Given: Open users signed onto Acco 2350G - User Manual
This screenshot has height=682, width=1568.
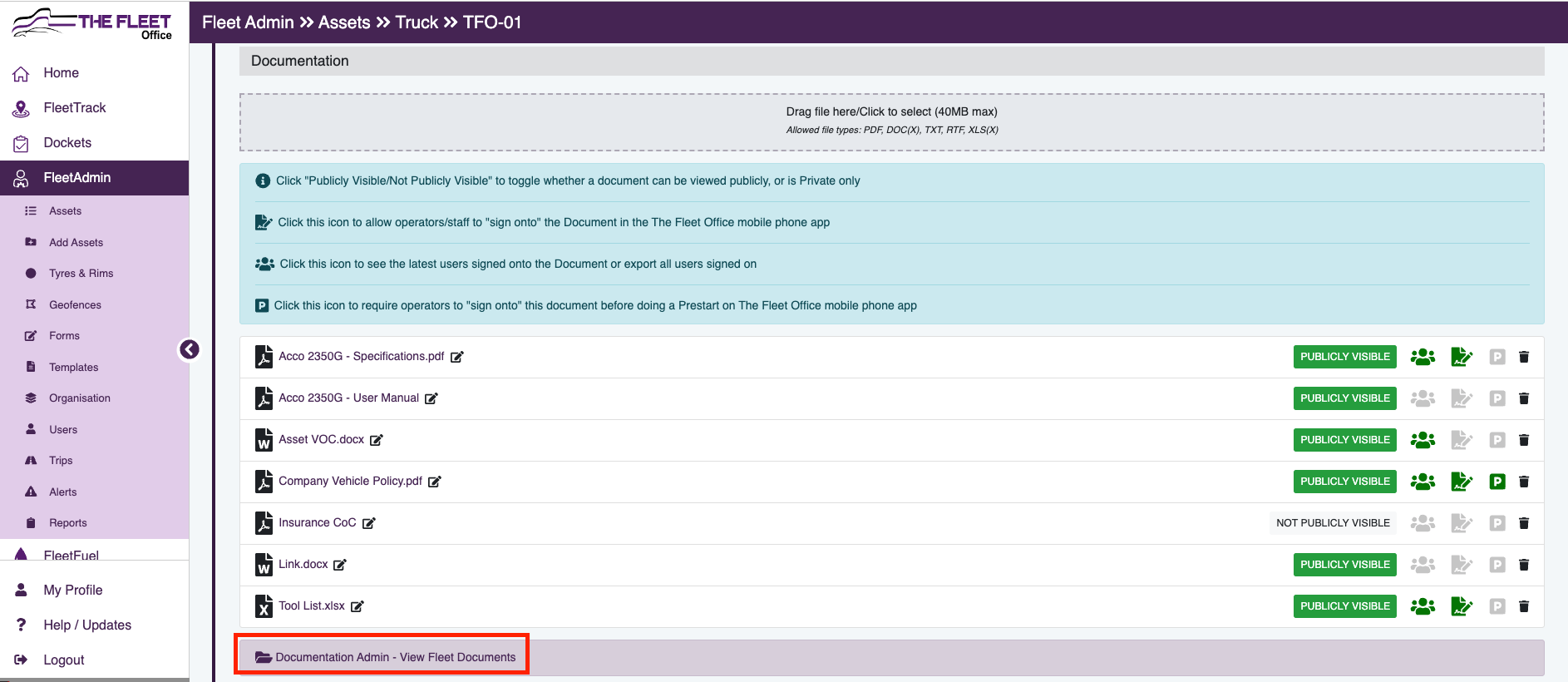Looking at the screenshot, I should pos(1423,398).
